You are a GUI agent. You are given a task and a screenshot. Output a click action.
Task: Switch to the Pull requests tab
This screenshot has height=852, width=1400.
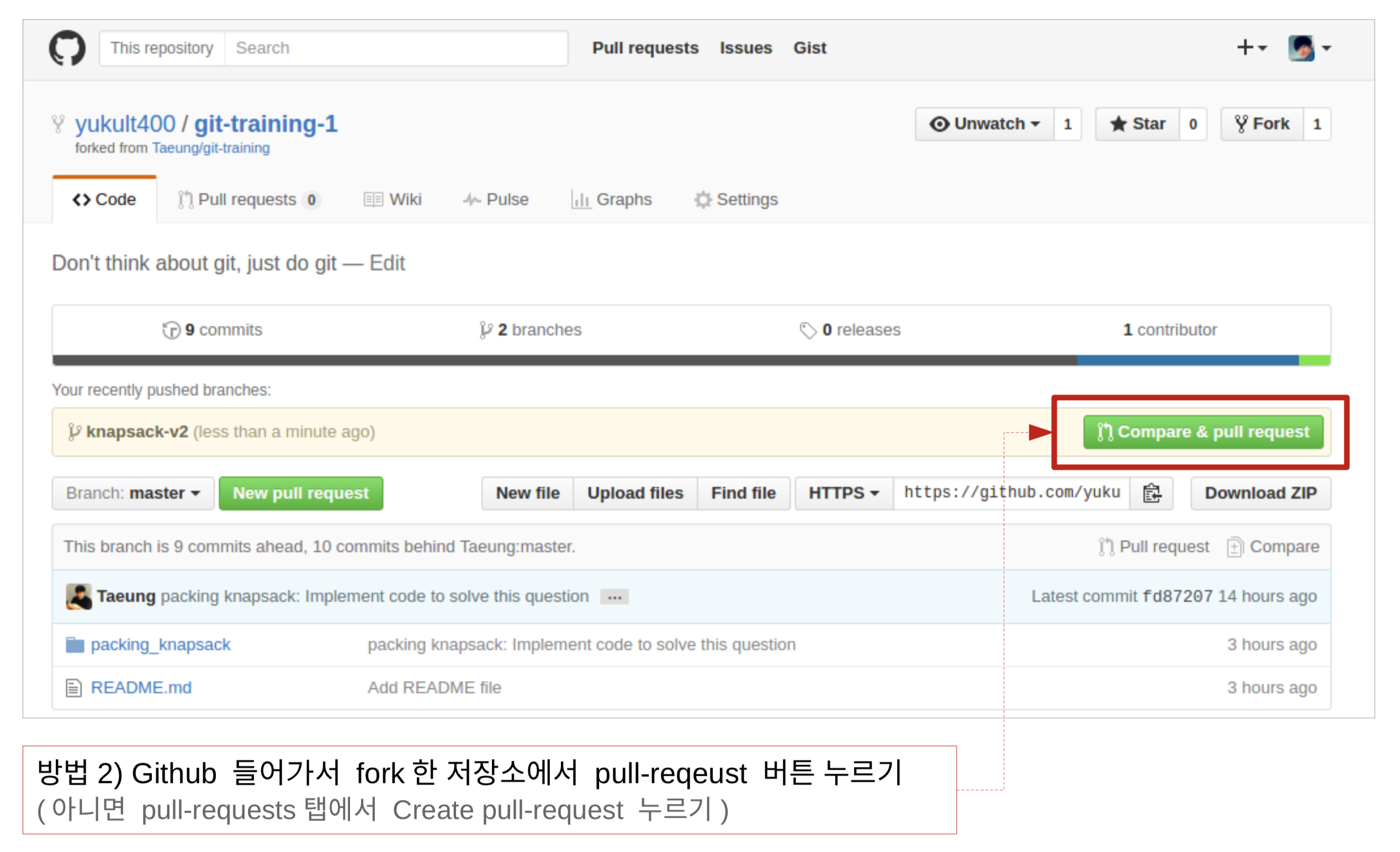248,199
